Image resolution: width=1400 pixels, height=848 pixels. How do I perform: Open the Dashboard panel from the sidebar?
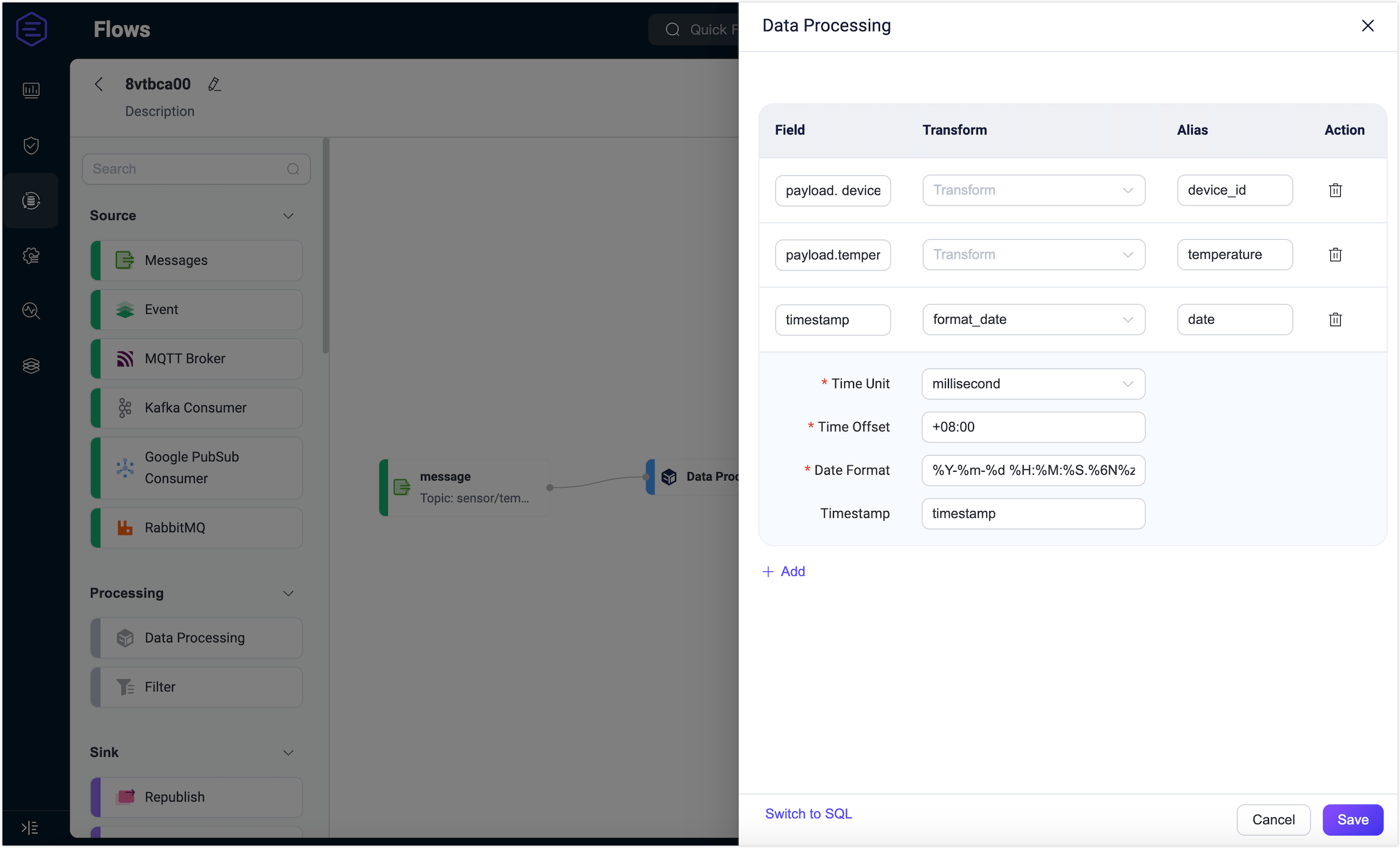31,90
